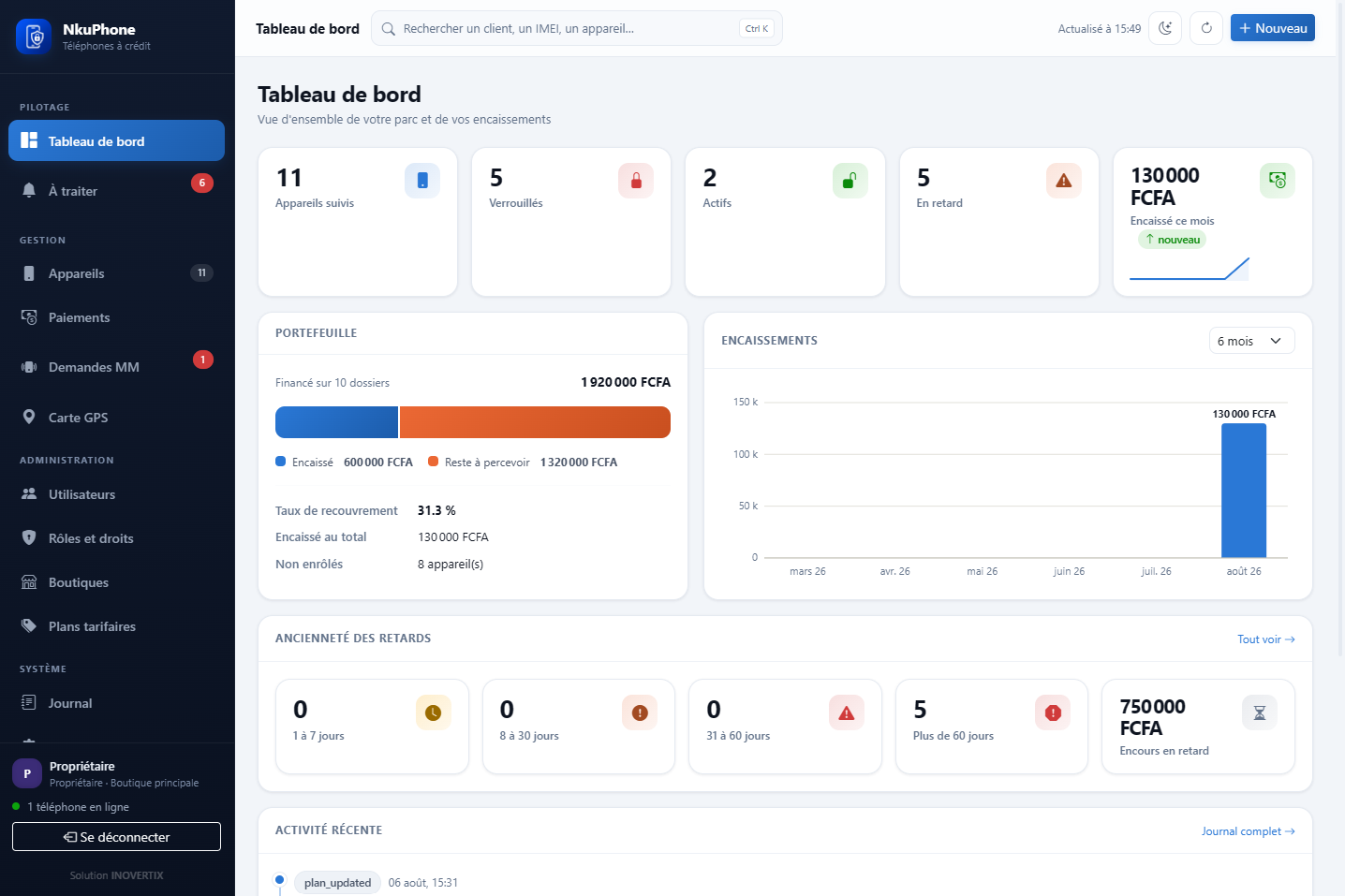Open the Tout voir link
Viewport: 1345px width, 896px height.
[1265, 639]
